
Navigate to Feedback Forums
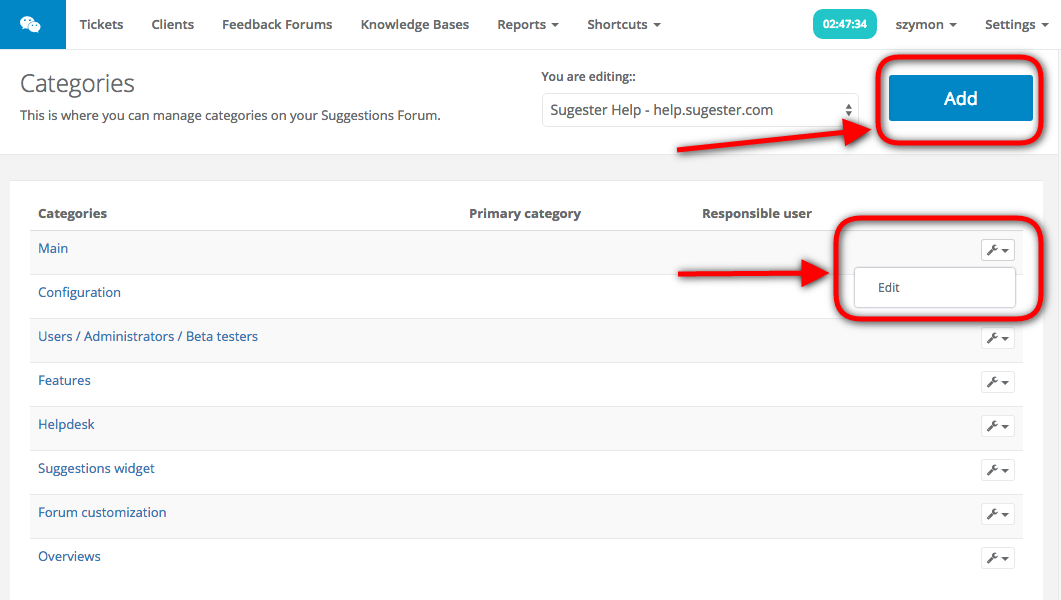(x=277, y=24)
